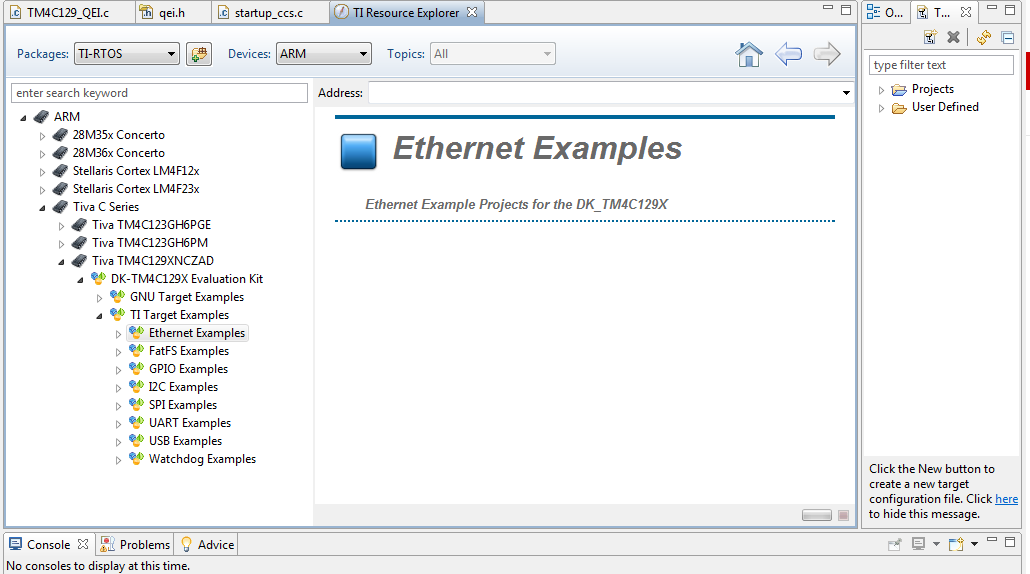Click the Tiva C Series chip icon
1030x574 pixels.
pyautogui.click(x=60, y=206)
